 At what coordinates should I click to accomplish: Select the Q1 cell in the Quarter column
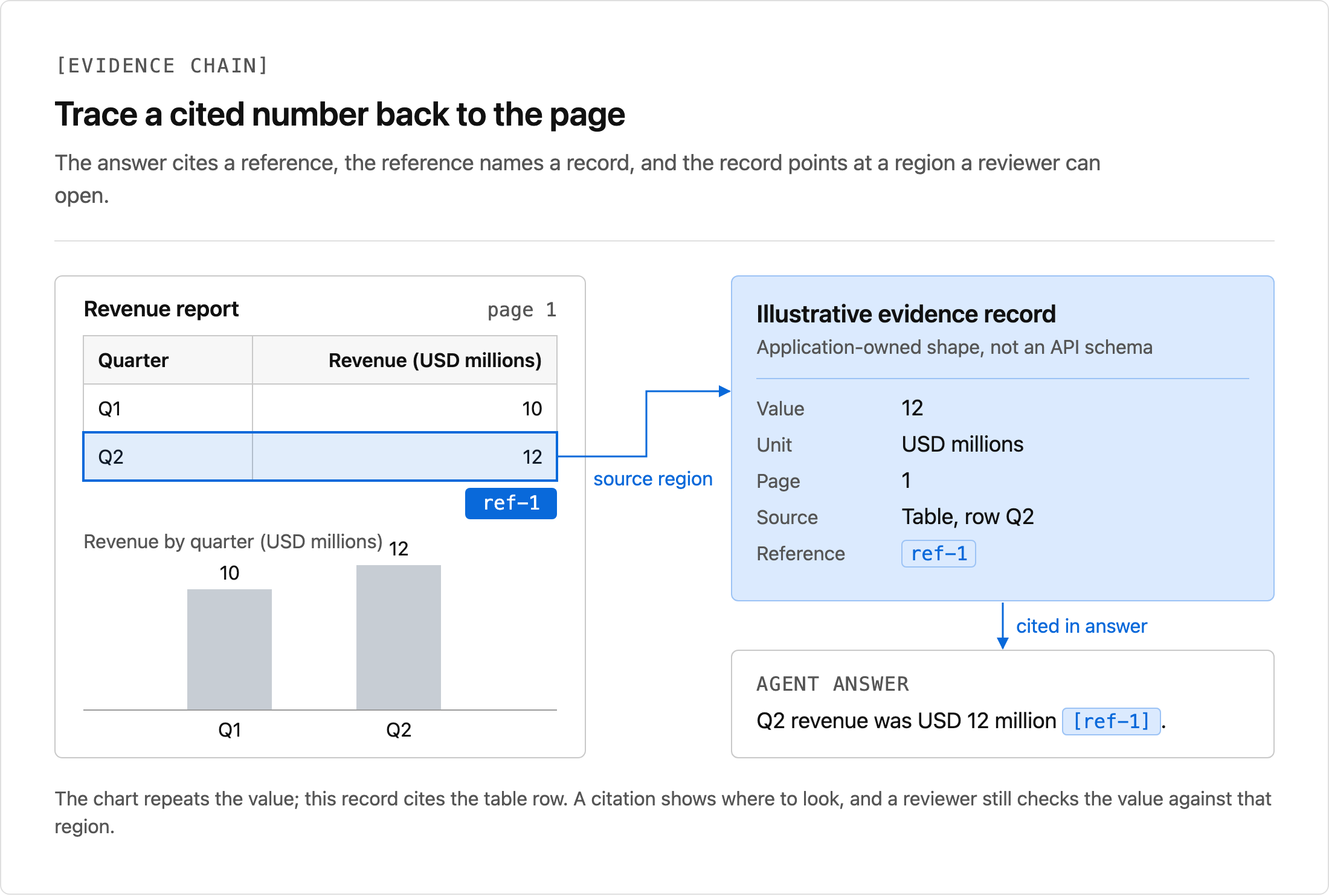point(168,408)
